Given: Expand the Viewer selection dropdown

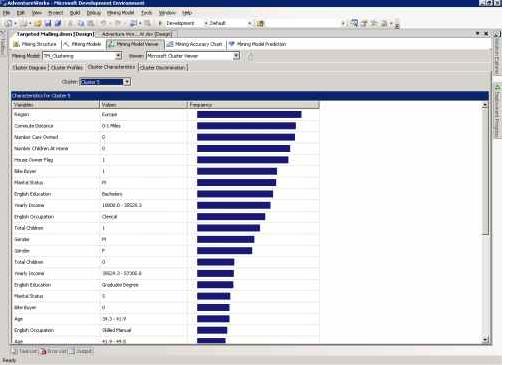Looking at the screenshot, I should pos(236,56).
